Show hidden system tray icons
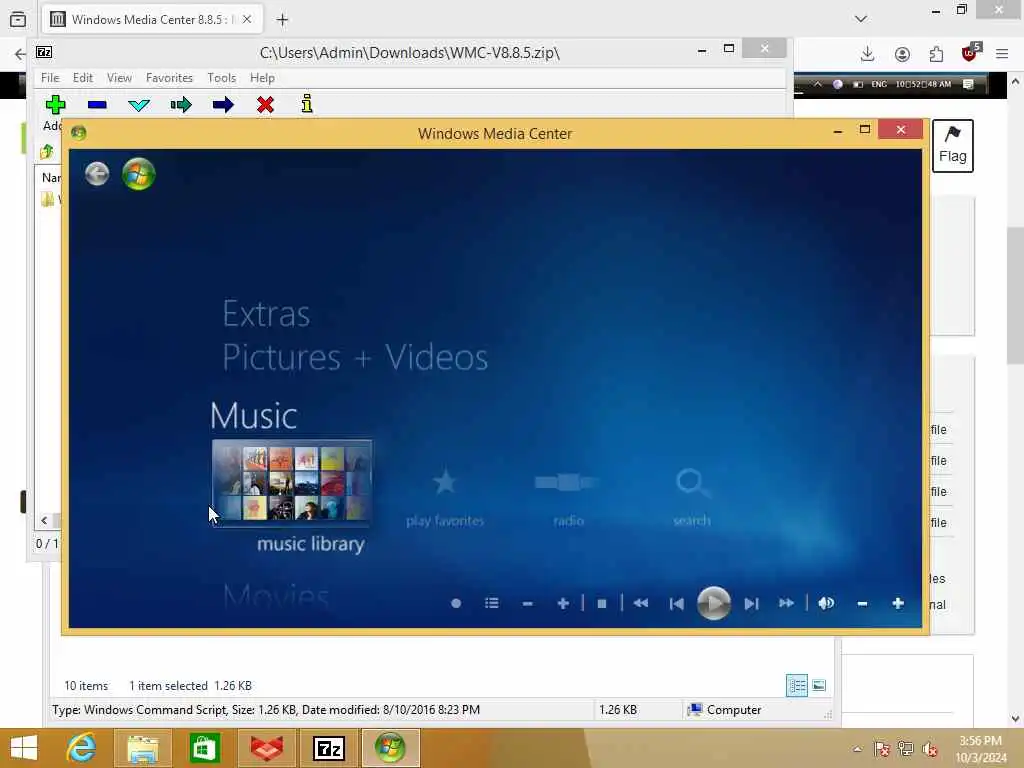This screenshot has height=768, width=1024. pyautogui.click(x=857, y=749)
